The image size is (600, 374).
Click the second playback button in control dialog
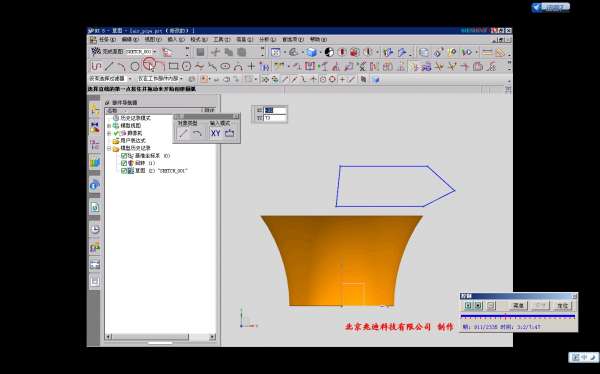tap(478, 305)
